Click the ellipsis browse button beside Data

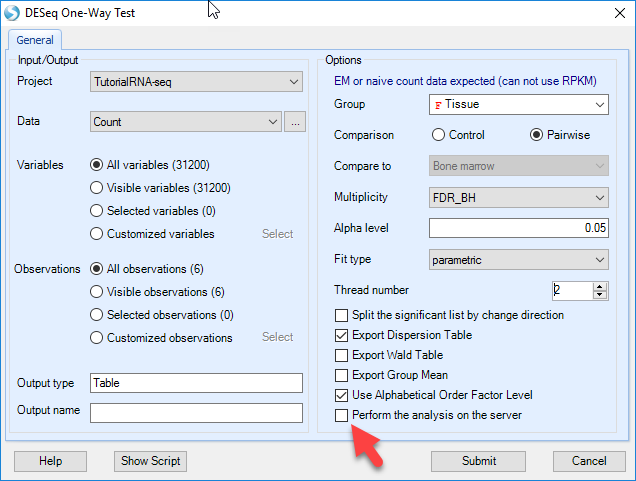pos(295,122)
